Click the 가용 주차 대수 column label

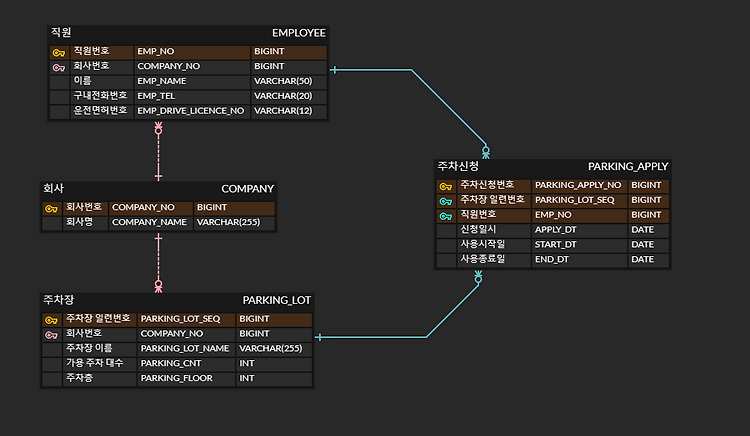click(x=95, y=363)
